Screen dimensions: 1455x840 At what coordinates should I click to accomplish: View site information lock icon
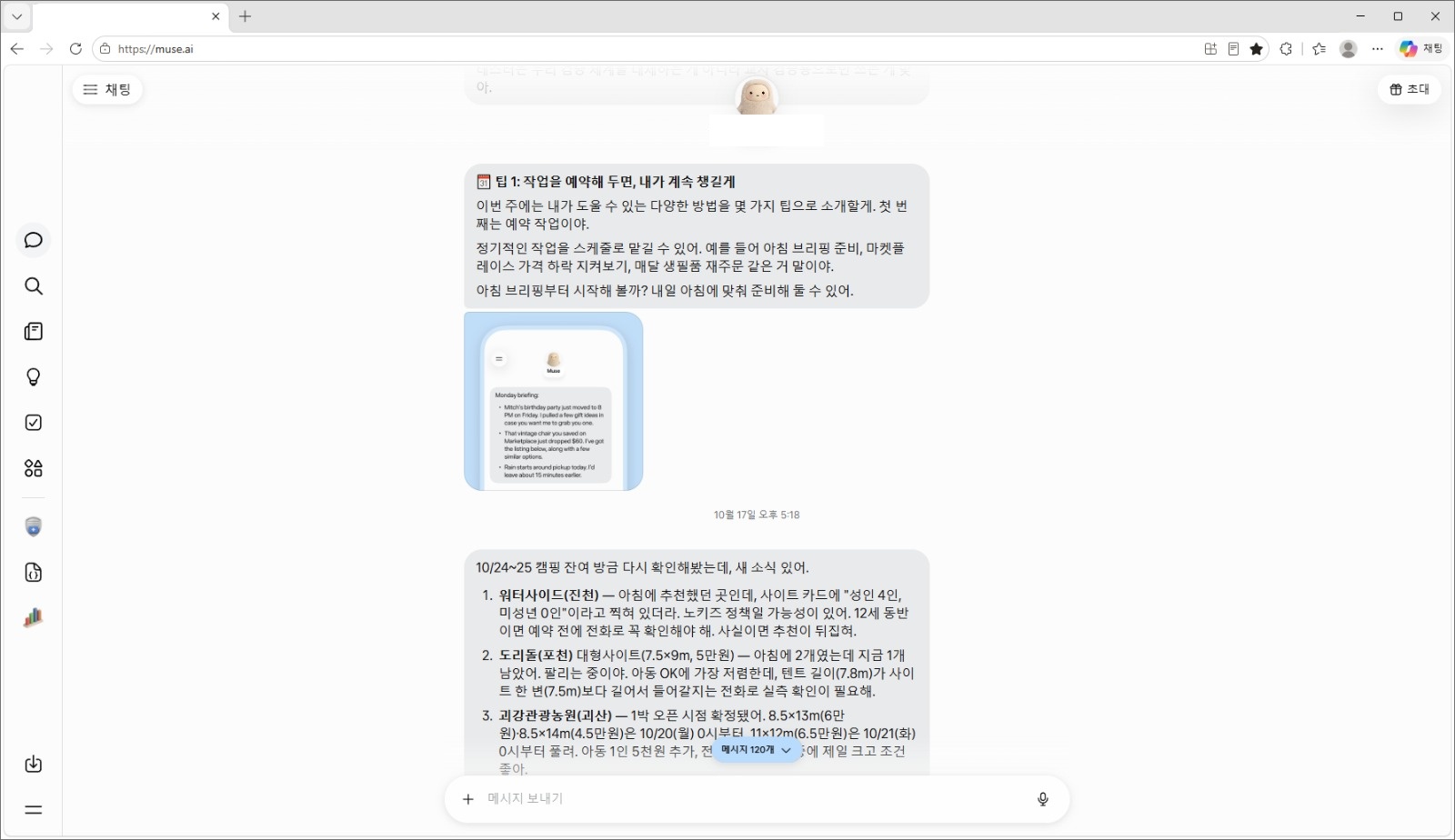click(x=105, y=49)
